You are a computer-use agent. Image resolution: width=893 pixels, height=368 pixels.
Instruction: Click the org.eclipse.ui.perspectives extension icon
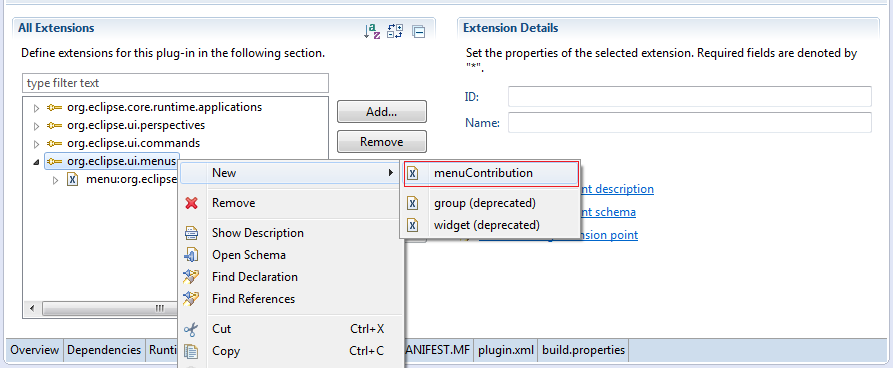[x=54, y=125]
